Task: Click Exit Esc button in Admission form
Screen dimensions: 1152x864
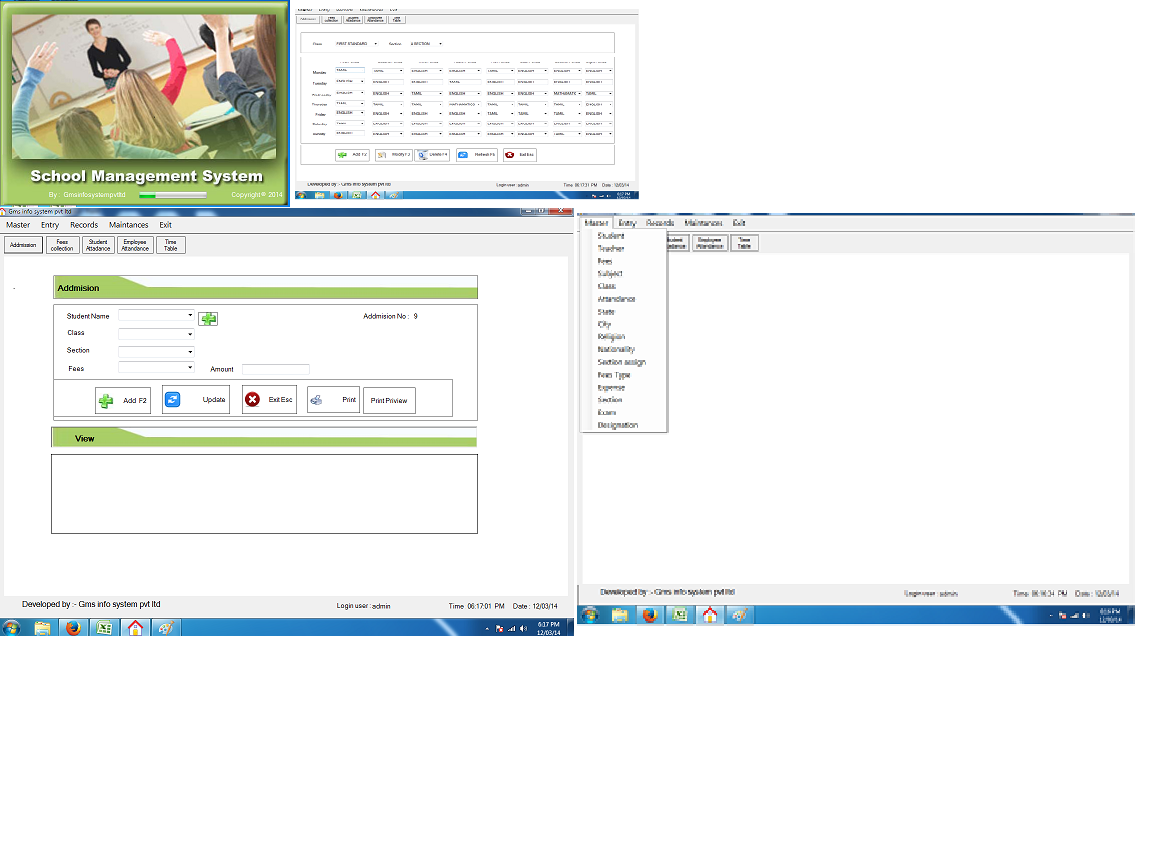Action: (x=269, y=400)
